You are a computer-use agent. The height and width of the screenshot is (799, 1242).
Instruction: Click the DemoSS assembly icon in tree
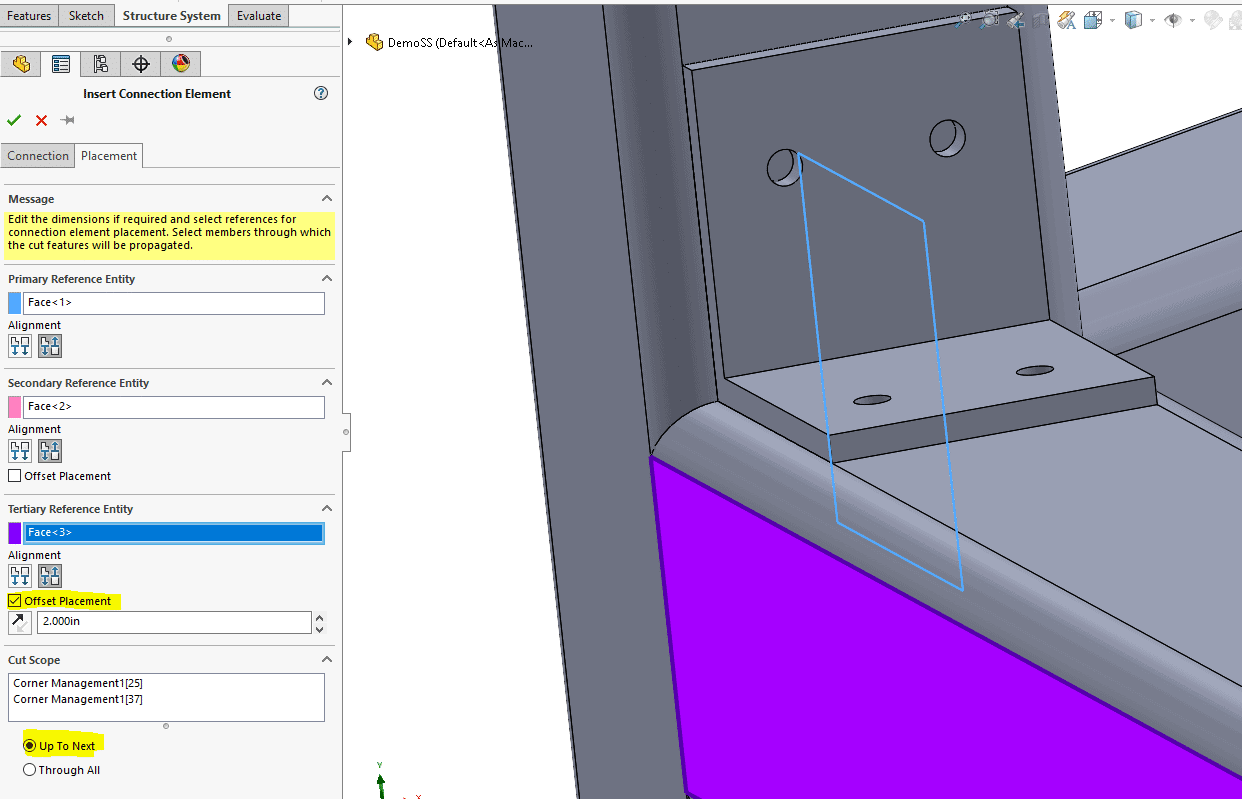pos(375,42)
